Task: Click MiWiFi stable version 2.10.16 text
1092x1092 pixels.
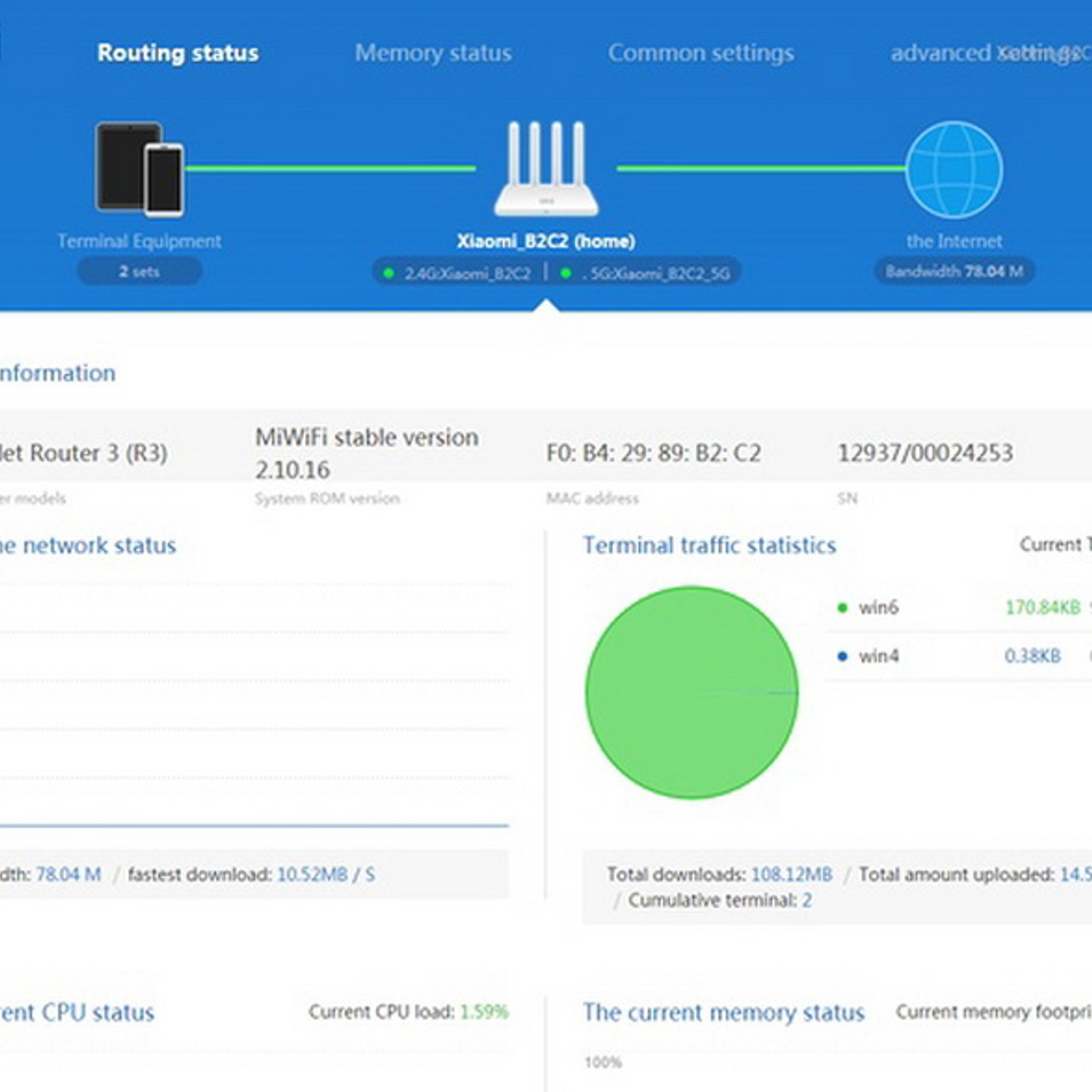Action: tap(367, 453)
